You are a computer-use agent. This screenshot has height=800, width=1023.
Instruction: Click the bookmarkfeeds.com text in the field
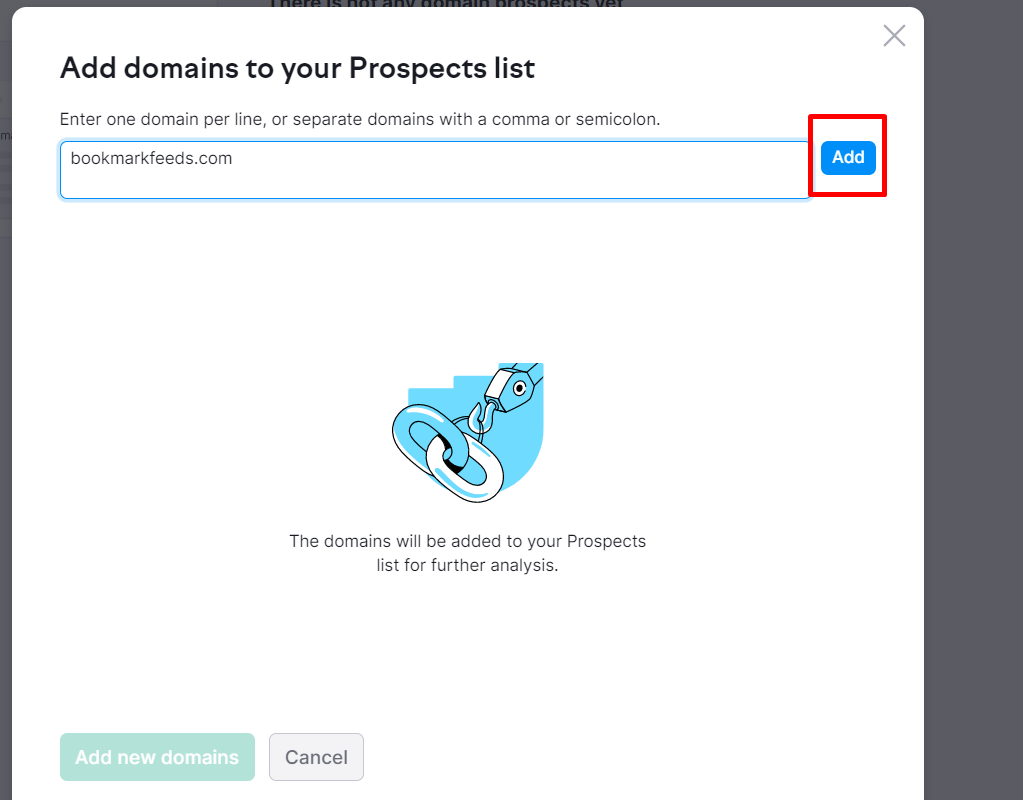[151, 159]
